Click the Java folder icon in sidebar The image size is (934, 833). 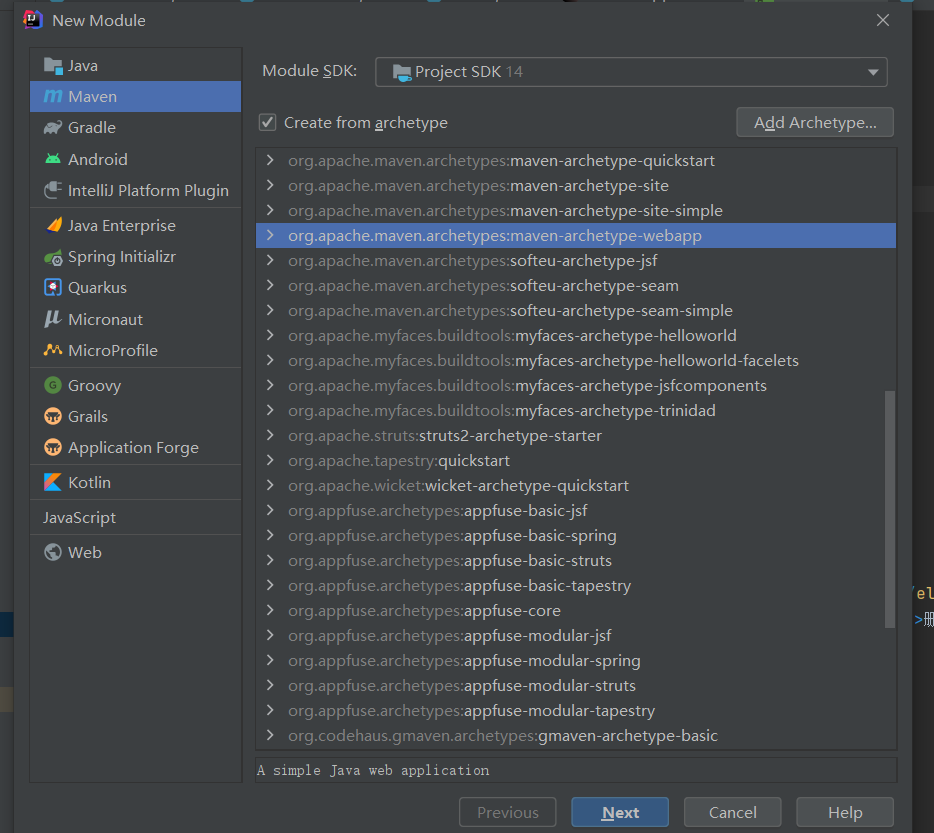(x=53, y=66)
